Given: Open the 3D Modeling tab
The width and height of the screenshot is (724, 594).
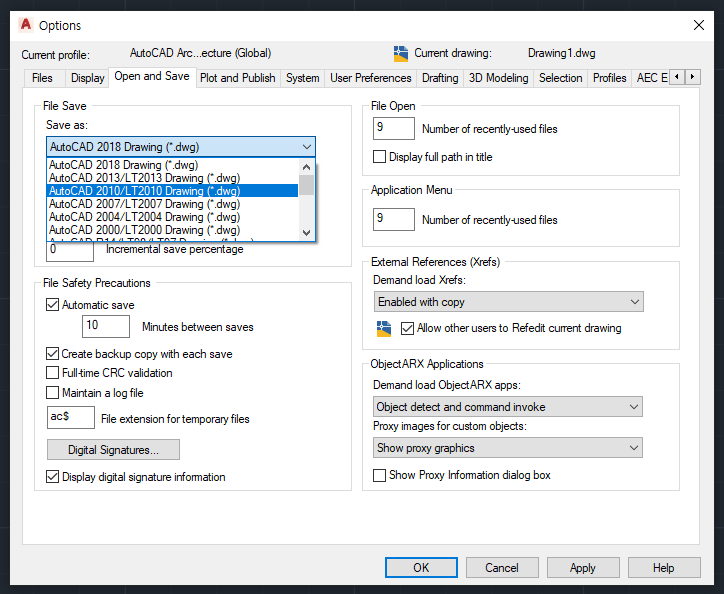Looking at the screenshot, I should tap(499, 78).
